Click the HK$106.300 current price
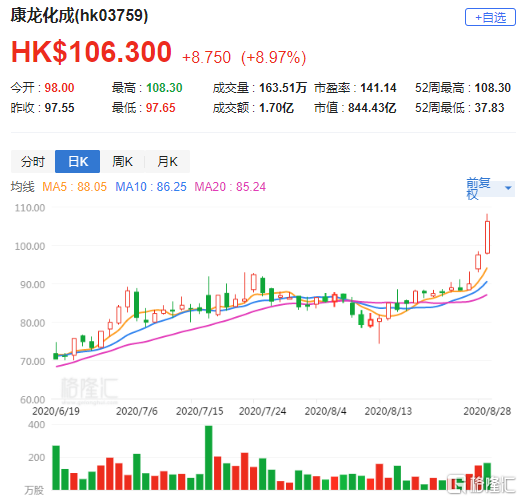This screenshot has height=501, width=522. point(91,52)
